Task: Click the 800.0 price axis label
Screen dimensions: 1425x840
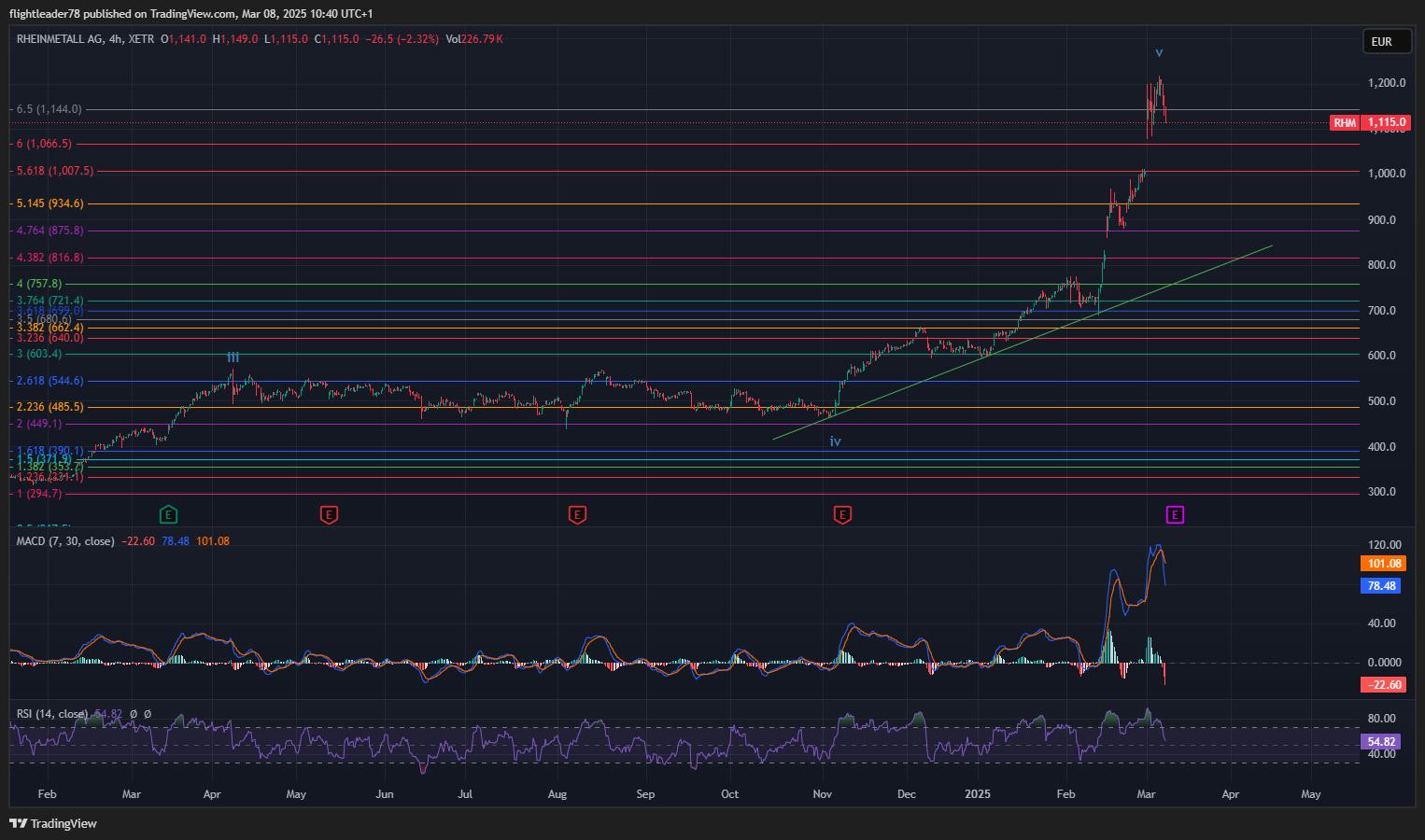Action: 1382,265
